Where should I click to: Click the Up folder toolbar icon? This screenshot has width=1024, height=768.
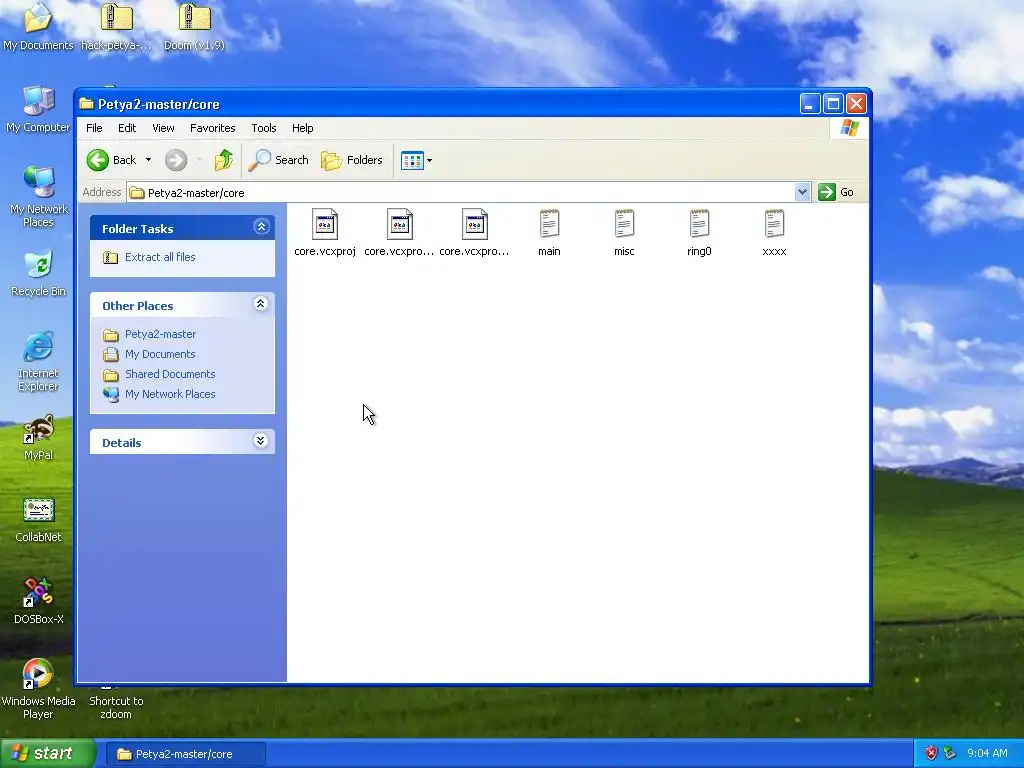(x=223, y=160)
